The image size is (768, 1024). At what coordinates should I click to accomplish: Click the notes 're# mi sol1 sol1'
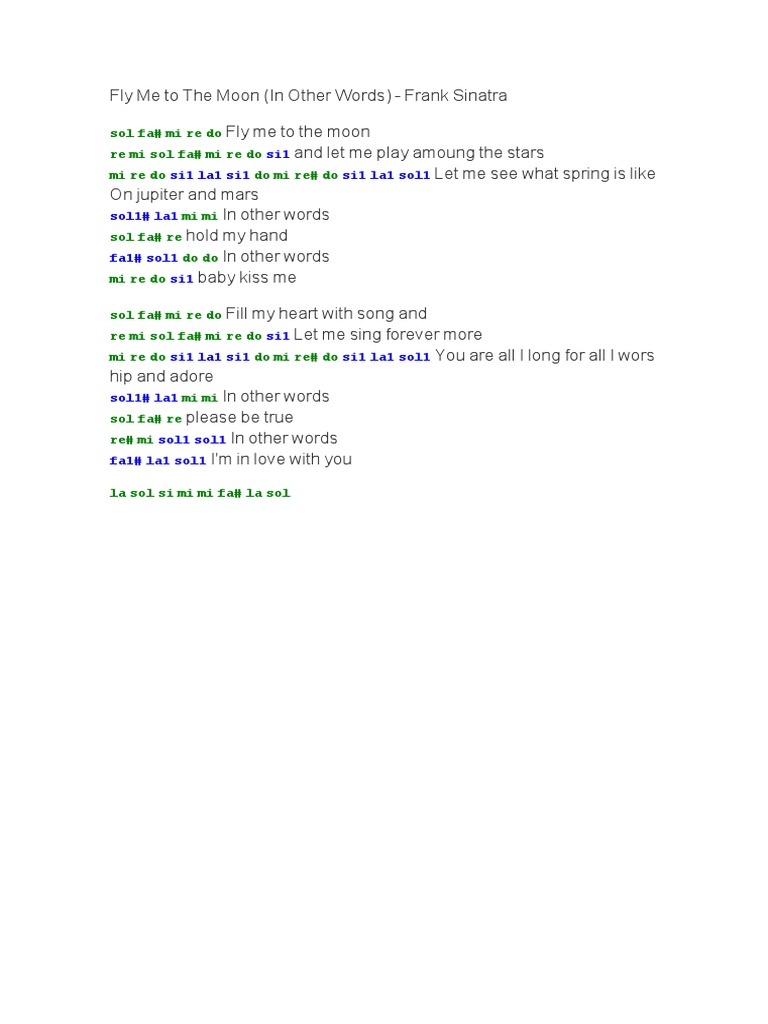click(x=168, y=440)
